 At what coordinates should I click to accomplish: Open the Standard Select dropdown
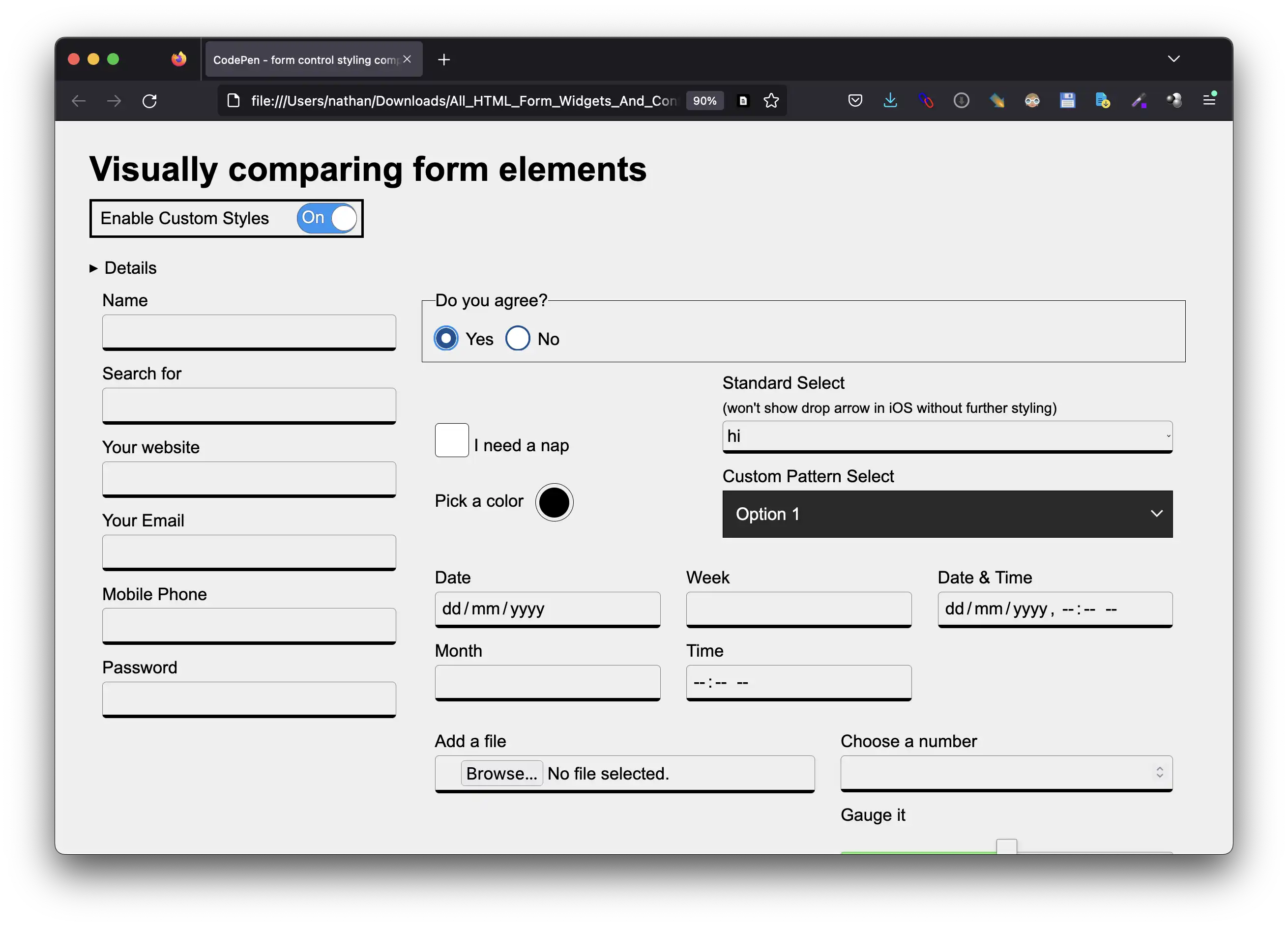click(946, 436)
